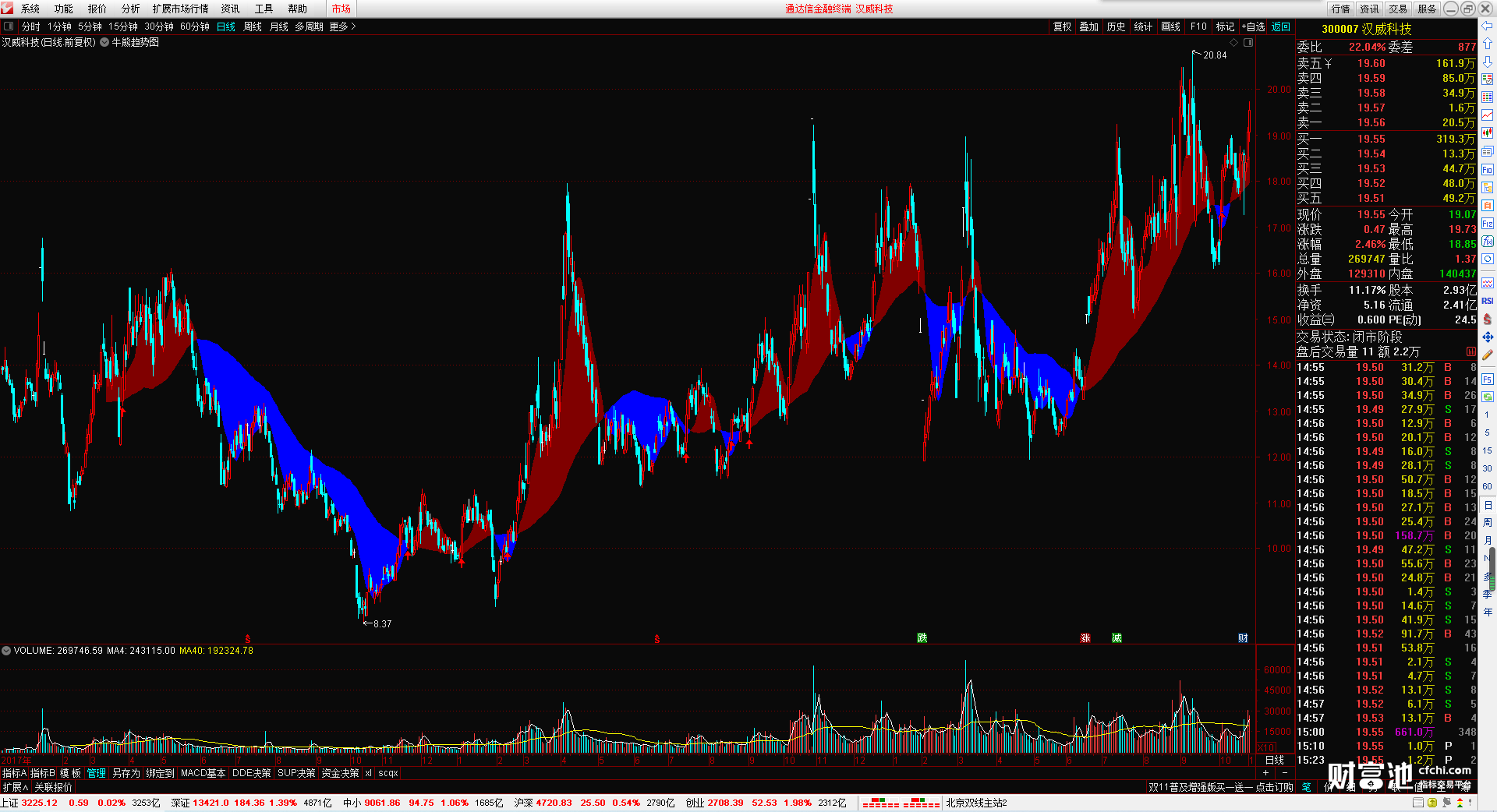Select the MACD基本 indicator template tab
The image size is (1497, 812).
click(203, 773)
